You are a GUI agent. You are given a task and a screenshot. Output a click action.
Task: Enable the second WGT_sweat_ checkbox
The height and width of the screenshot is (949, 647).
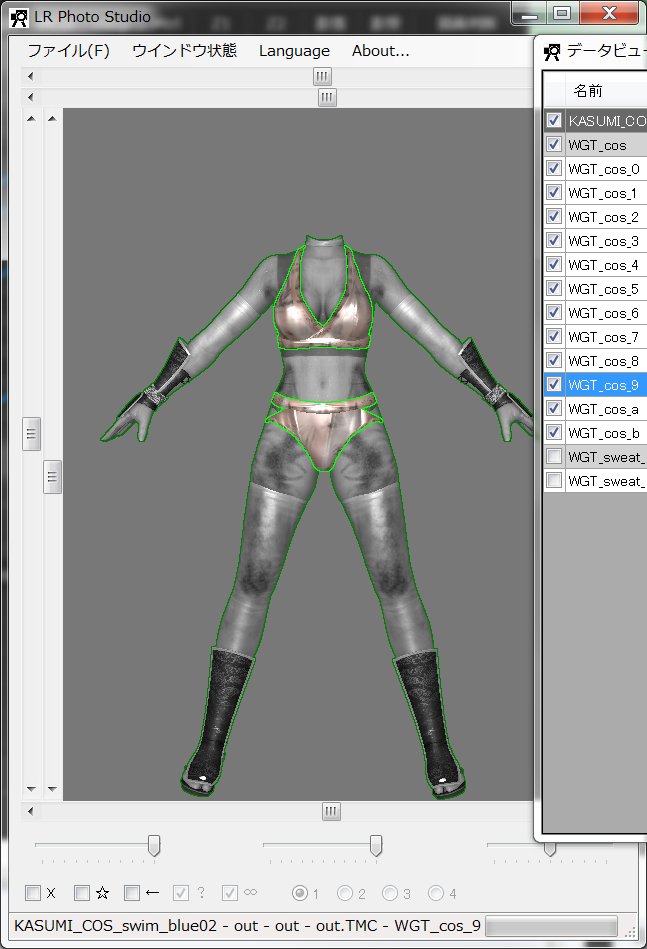coord(554,481)
